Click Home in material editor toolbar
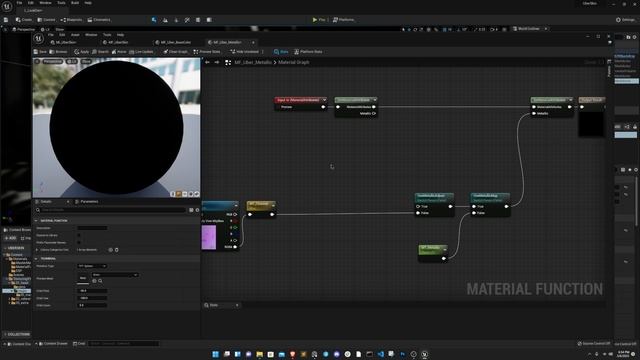The width and height of the screenshot is (640, 360). click(119, 52)
